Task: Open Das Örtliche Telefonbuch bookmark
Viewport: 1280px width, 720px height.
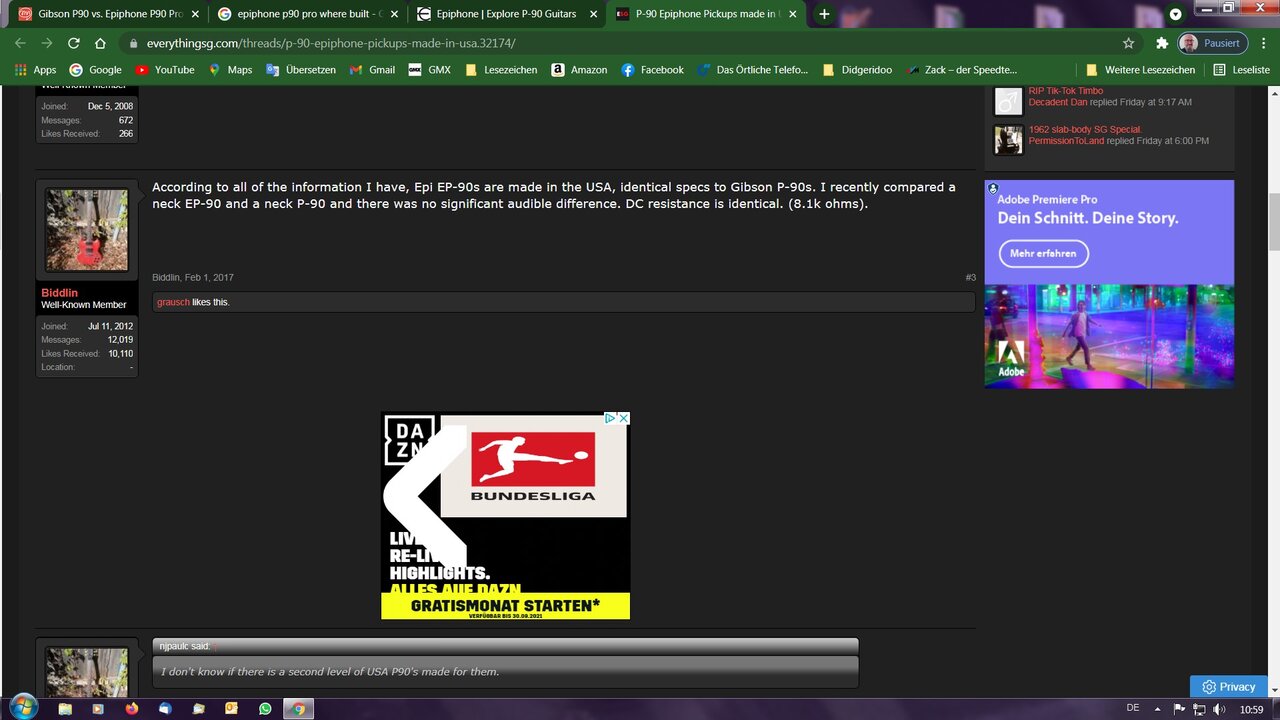Action: point(752,70)
